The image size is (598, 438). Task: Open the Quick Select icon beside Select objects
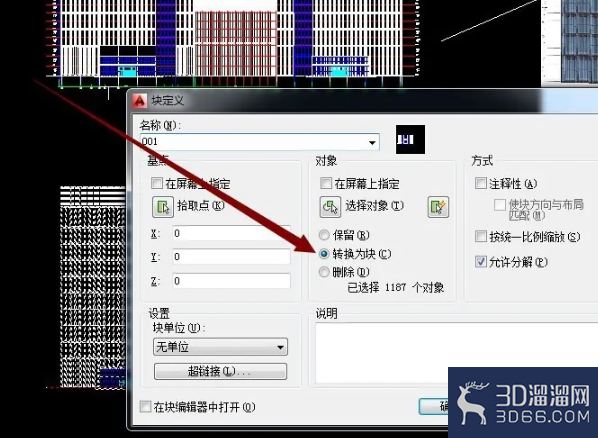(438, 207)
